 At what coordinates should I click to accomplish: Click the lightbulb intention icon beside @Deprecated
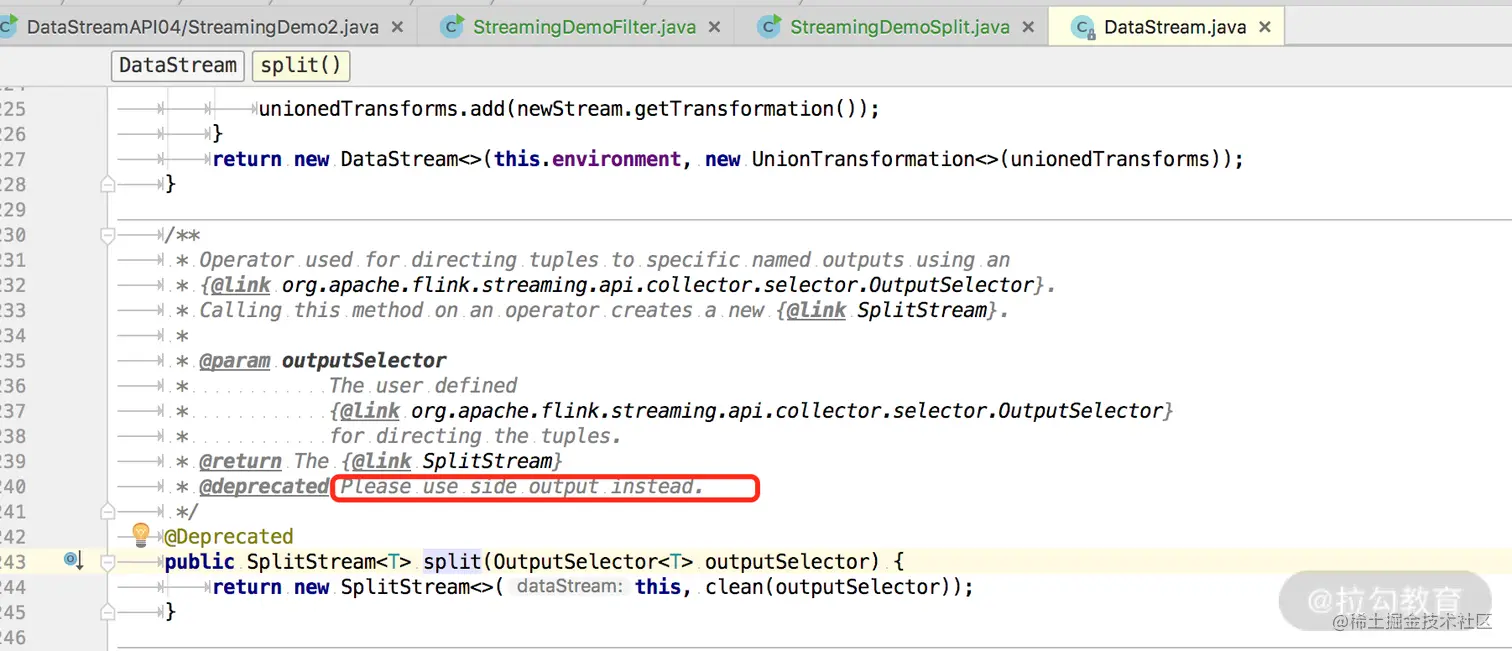point(141,534)
